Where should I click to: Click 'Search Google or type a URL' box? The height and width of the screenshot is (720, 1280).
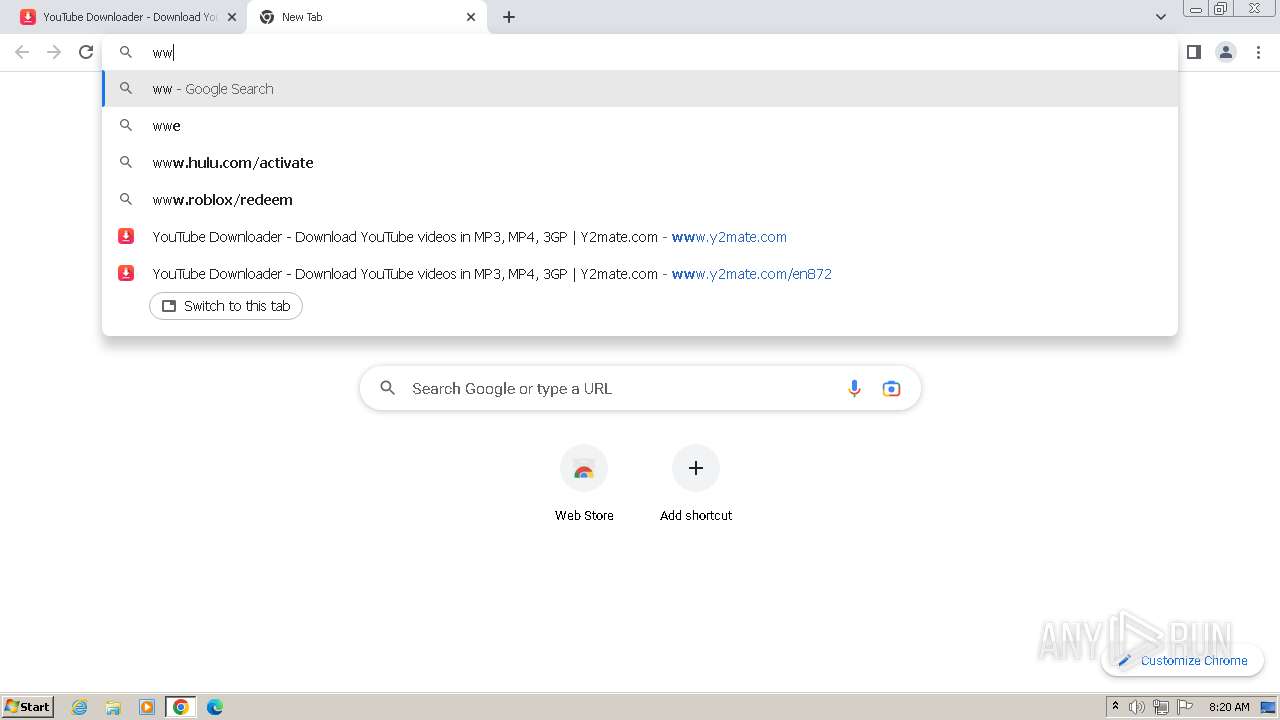click(640, 389)
